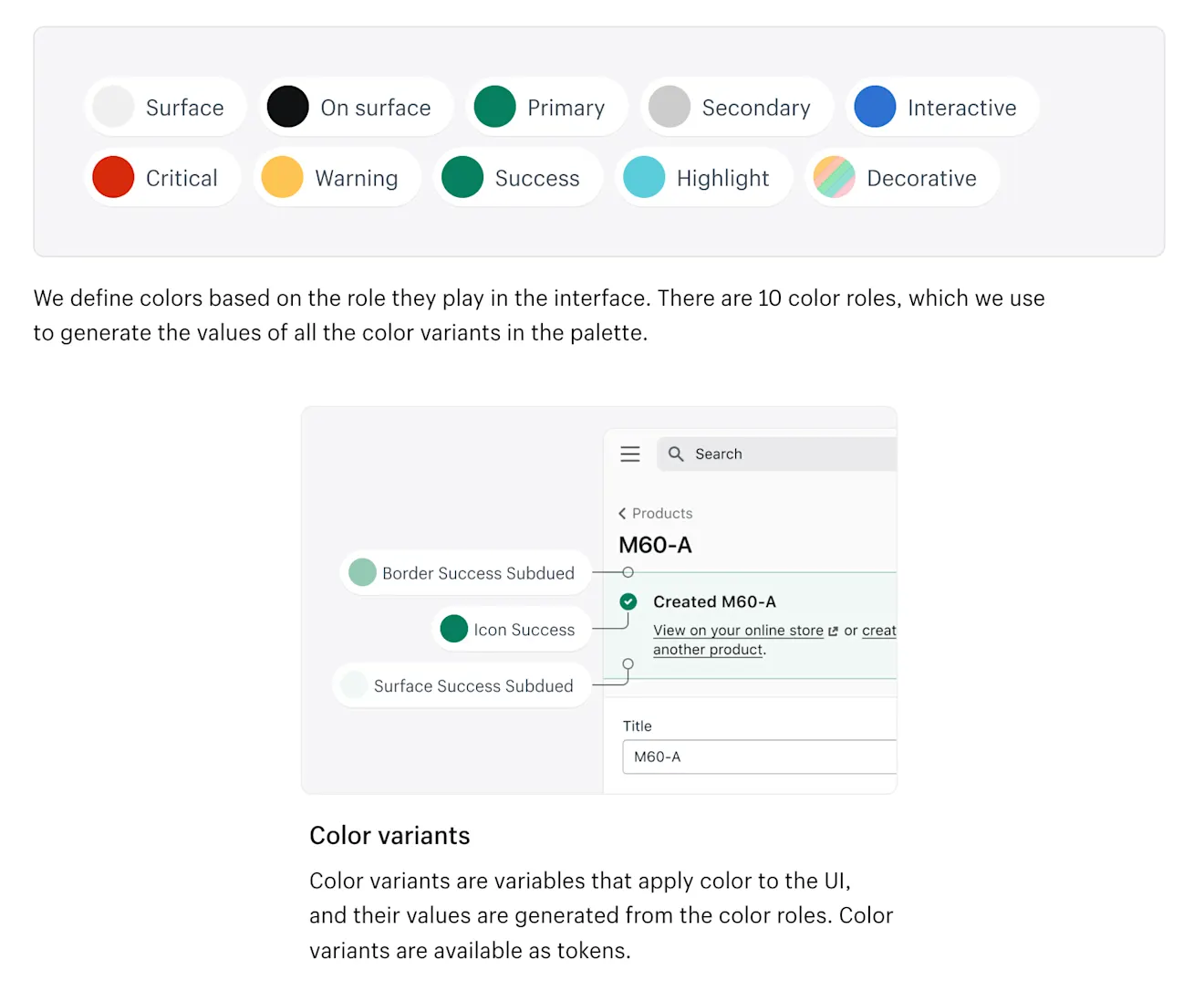This screenshot has height=1002, width=1204.
Task: Click the yellow Warning color swatch
Action: 282,177
